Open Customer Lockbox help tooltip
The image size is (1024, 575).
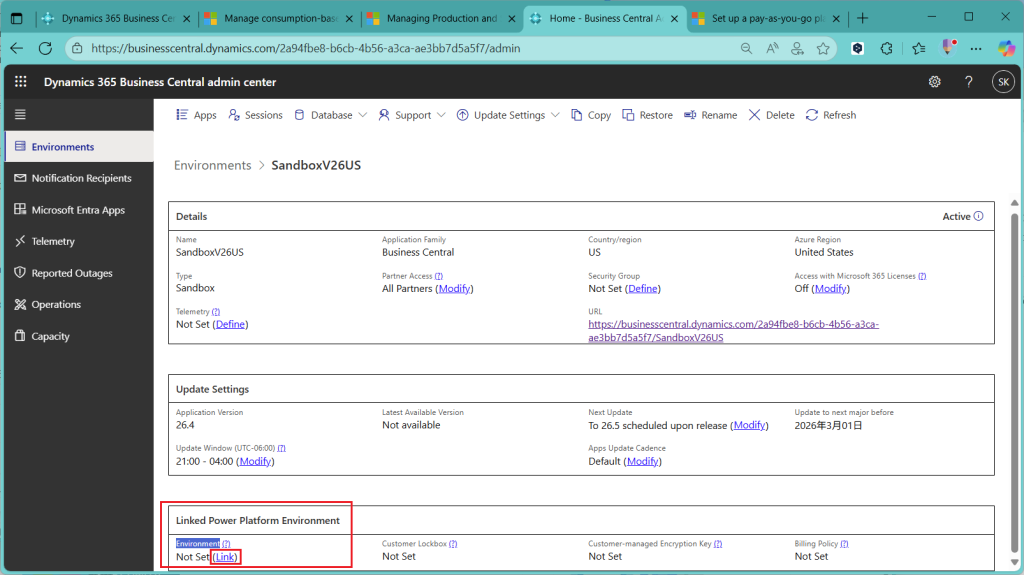453,544
